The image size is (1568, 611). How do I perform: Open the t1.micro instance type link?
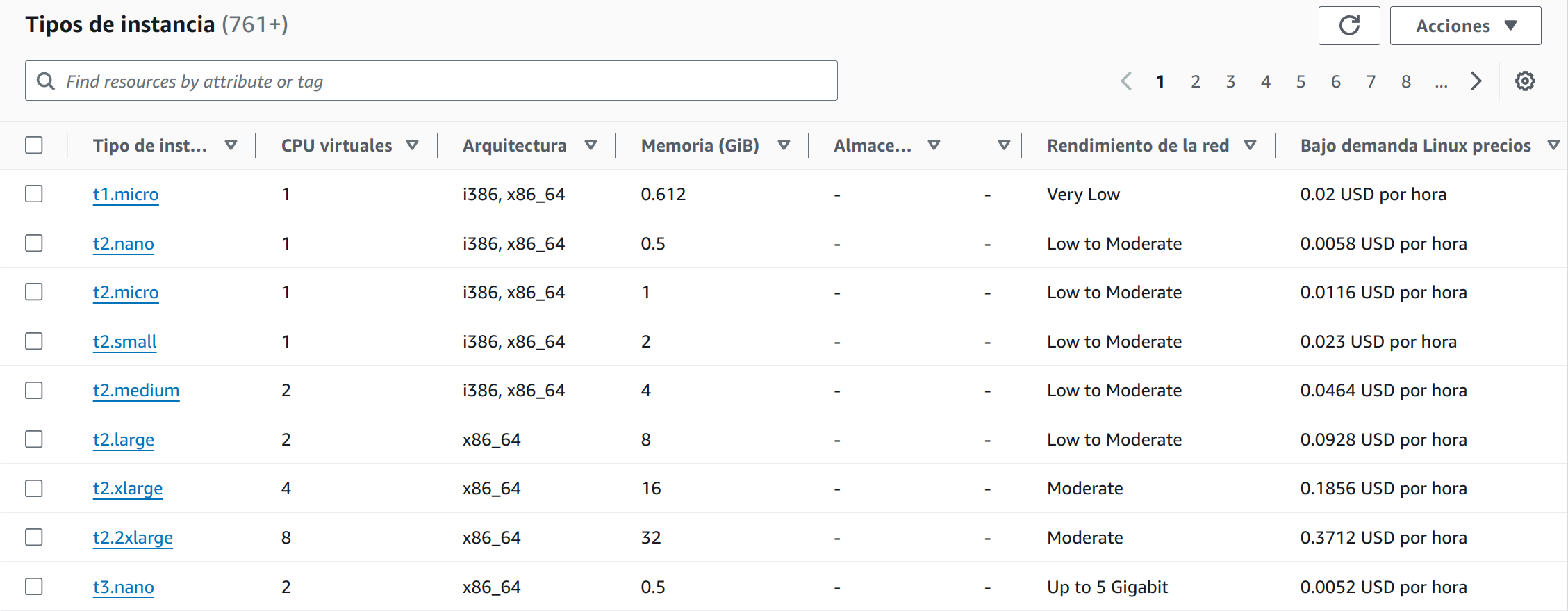(x=126, y=194)
